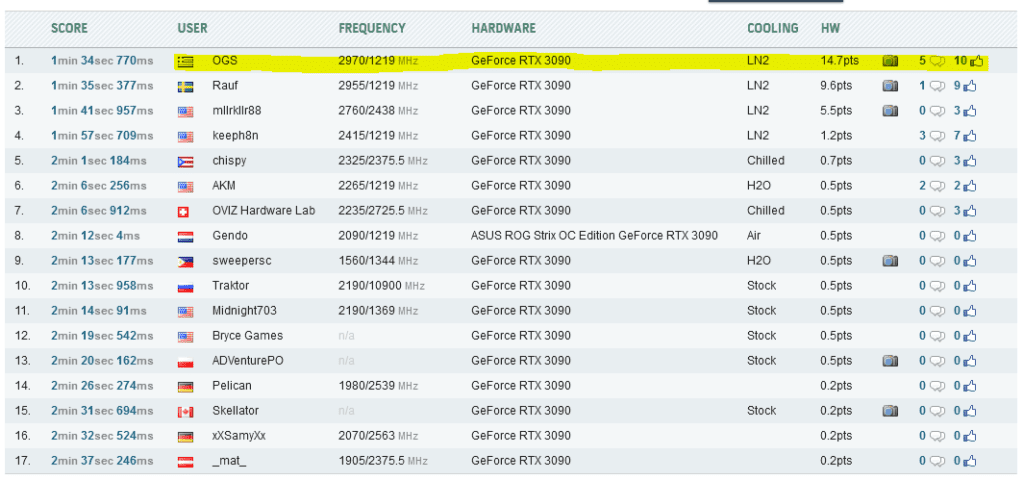Open Skellator's camera picture icon
Viewport: 1024px width, 480px height.
pyautogui.click(x=889, y=411)
